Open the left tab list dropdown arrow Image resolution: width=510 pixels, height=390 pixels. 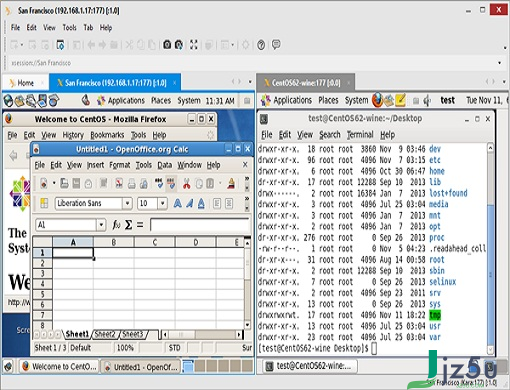point(250,81)
